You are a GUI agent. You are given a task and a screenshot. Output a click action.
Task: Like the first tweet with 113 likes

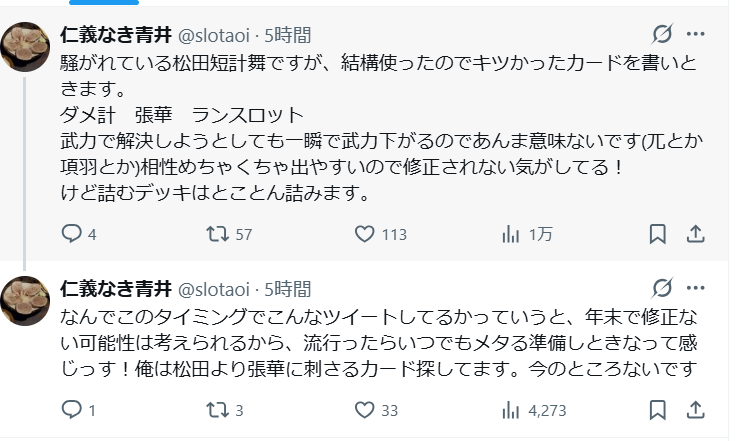tap(366, 234)
